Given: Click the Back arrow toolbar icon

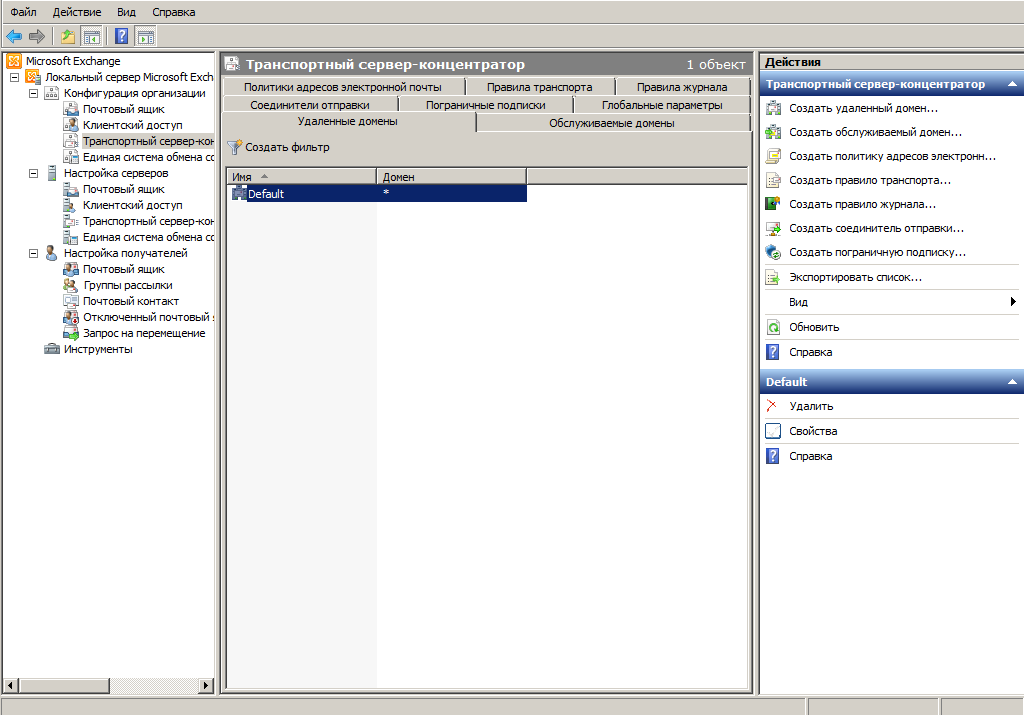Looking at the screenshot, I should pyautogui.click(x=14, y=37).
